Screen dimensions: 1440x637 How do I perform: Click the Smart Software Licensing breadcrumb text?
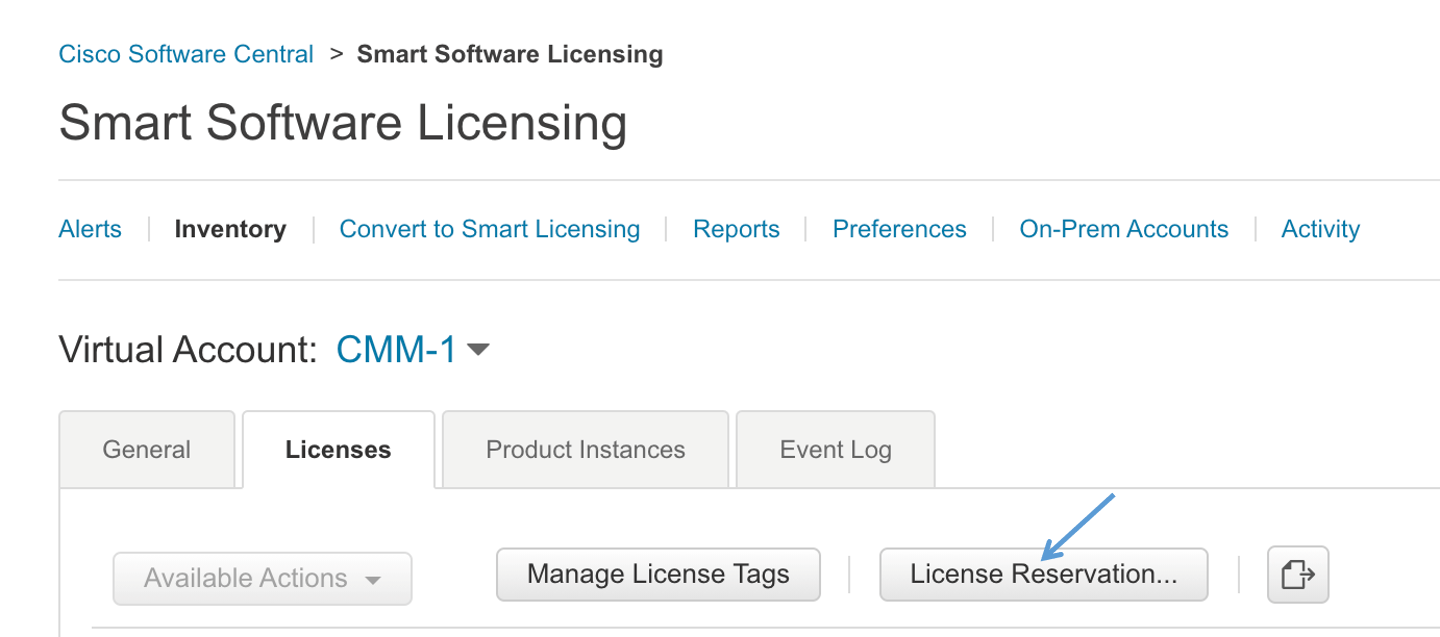pos(510,54)
